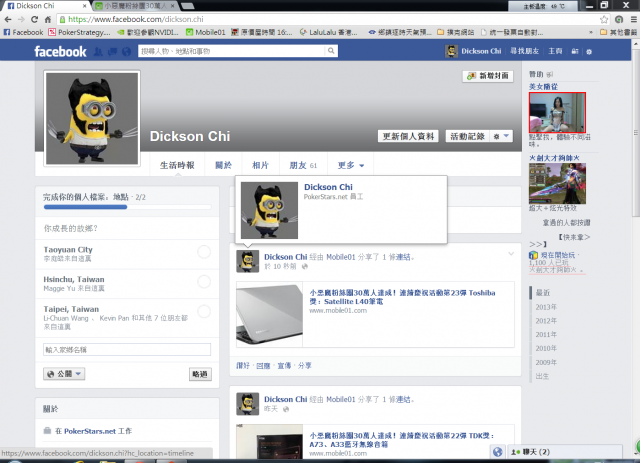Switch to the 相片 tab

click(x=260, y=165)
